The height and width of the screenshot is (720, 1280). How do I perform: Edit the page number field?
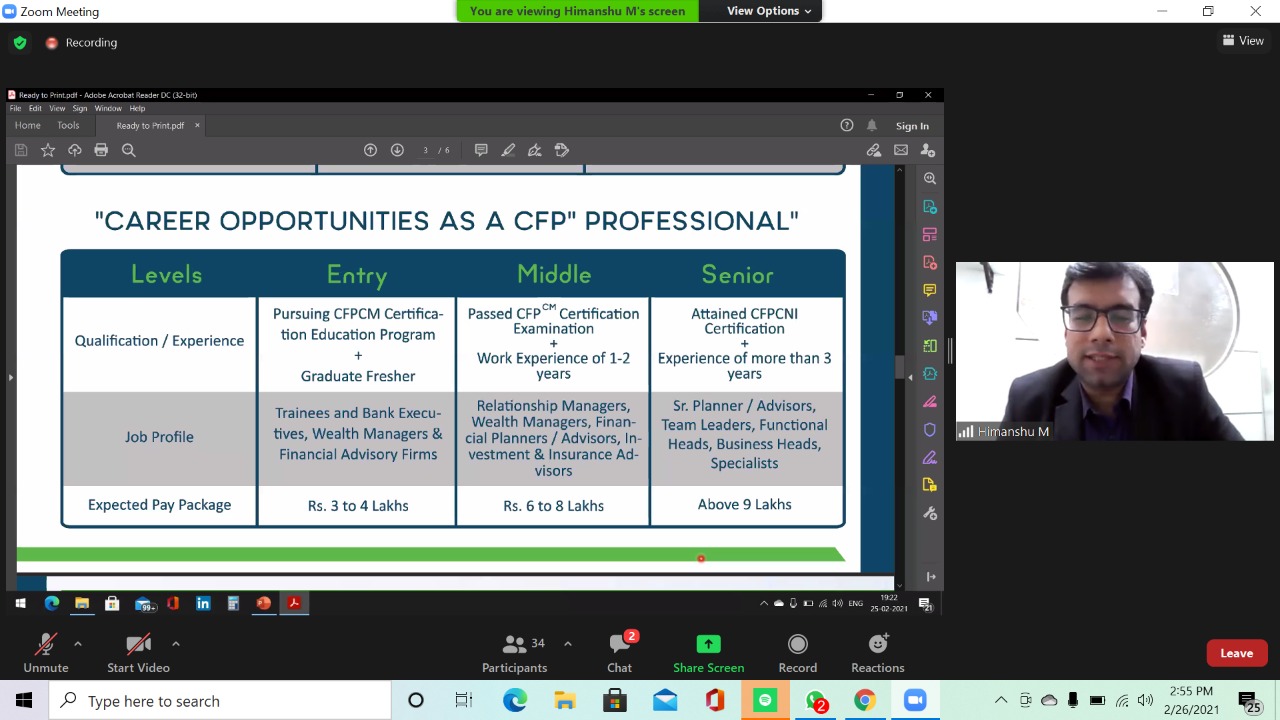click(x=427, y=150)
